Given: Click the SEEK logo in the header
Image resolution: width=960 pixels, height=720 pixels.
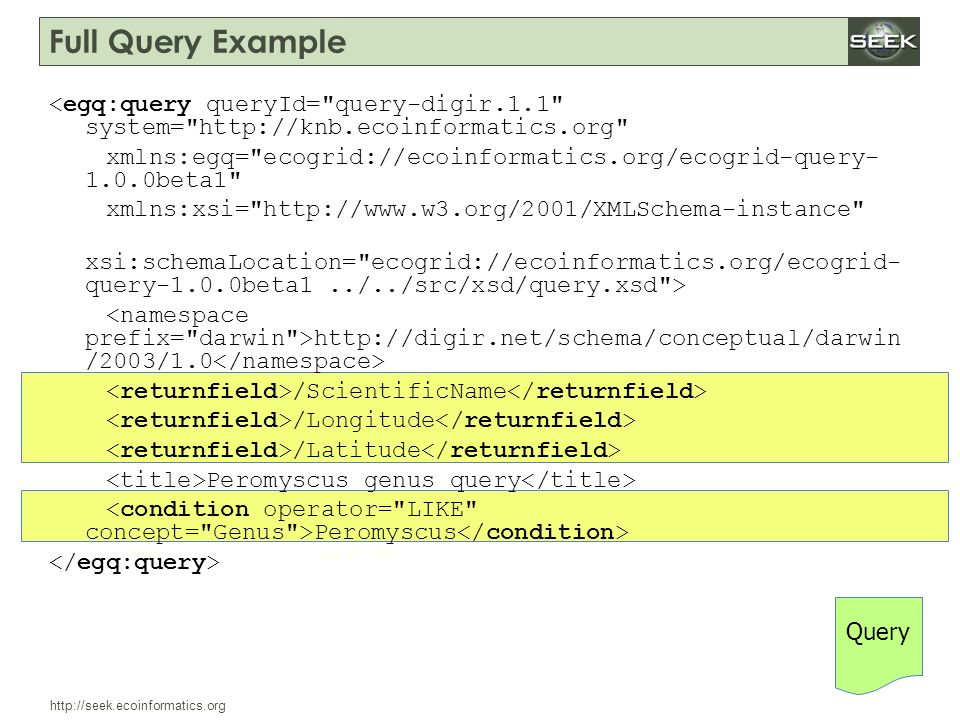Looking at the screenshot, I should [x=883, y=42].
